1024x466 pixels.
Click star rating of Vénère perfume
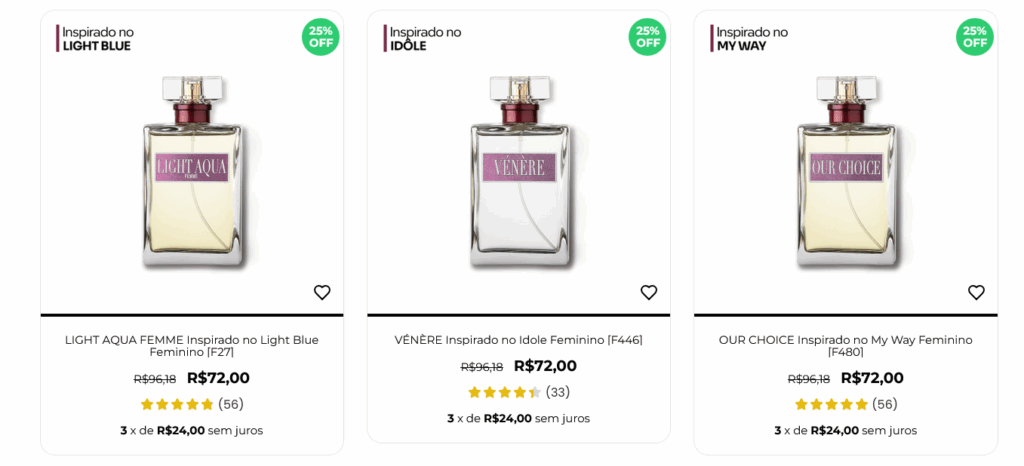(x=504, y=392)
